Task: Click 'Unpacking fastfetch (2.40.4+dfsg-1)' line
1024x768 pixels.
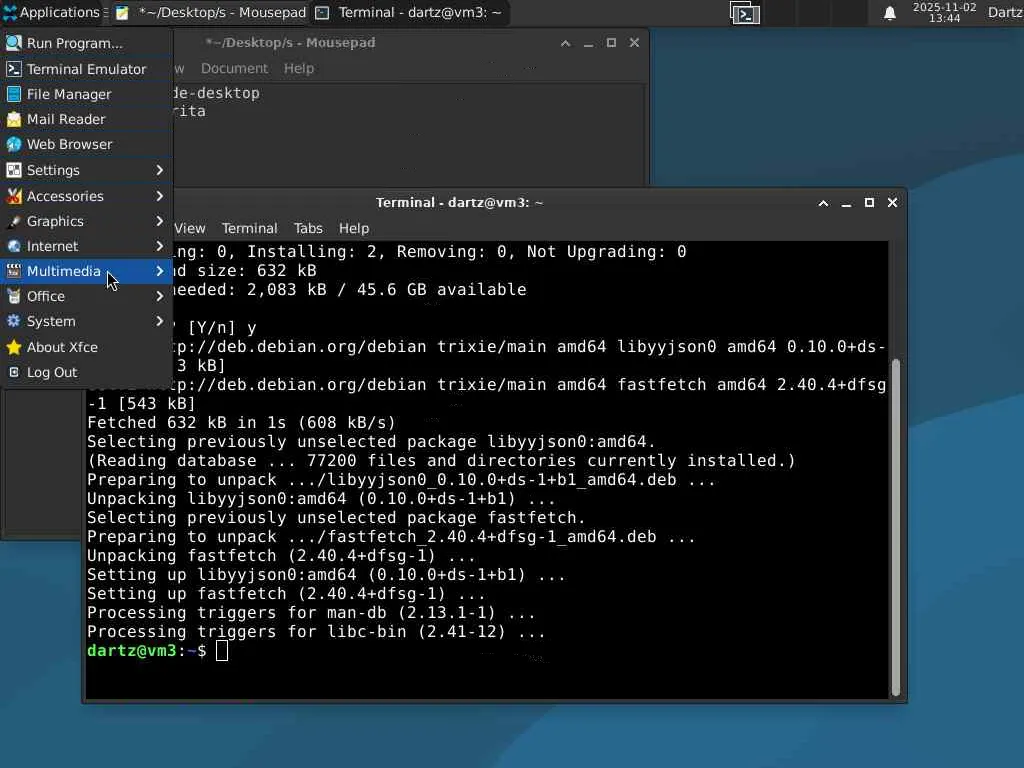Action: point(281,556)
